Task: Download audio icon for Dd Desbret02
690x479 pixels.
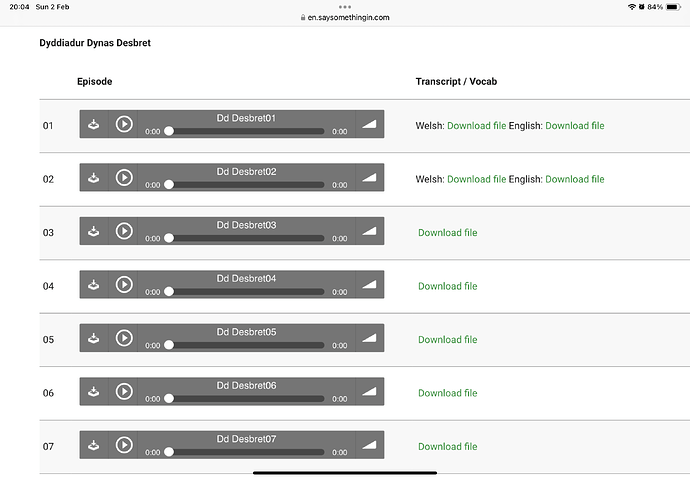Action: (93, 178)
